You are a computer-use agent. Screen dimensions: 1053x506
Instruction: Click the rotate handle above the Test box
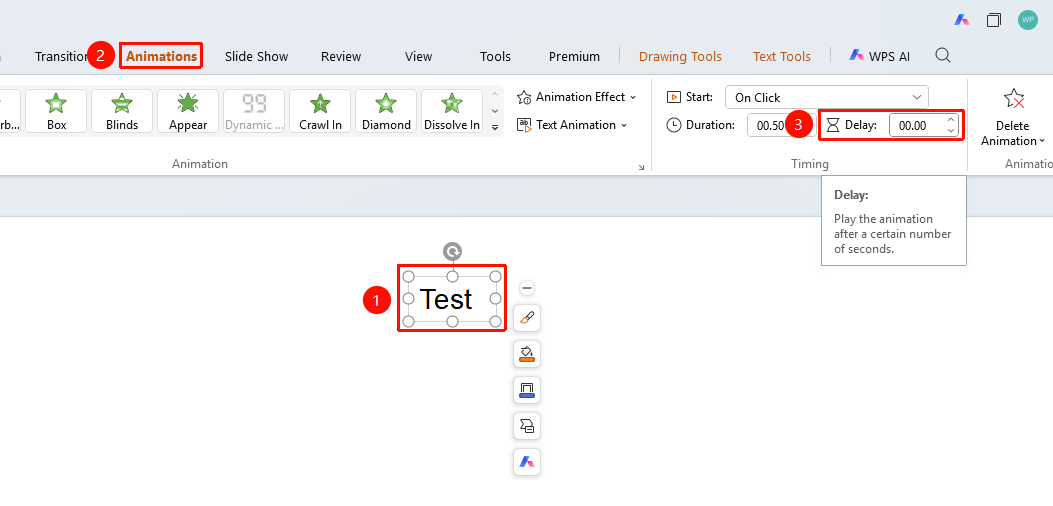(453, 252)
